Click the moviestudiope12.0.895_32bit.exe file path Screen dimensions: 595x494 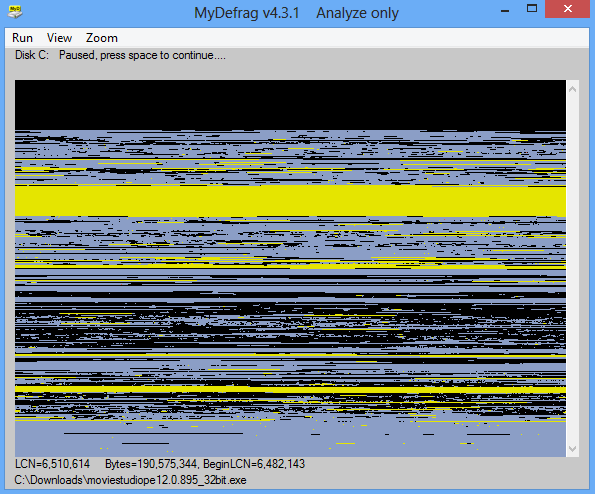click(x=131, y=480)
